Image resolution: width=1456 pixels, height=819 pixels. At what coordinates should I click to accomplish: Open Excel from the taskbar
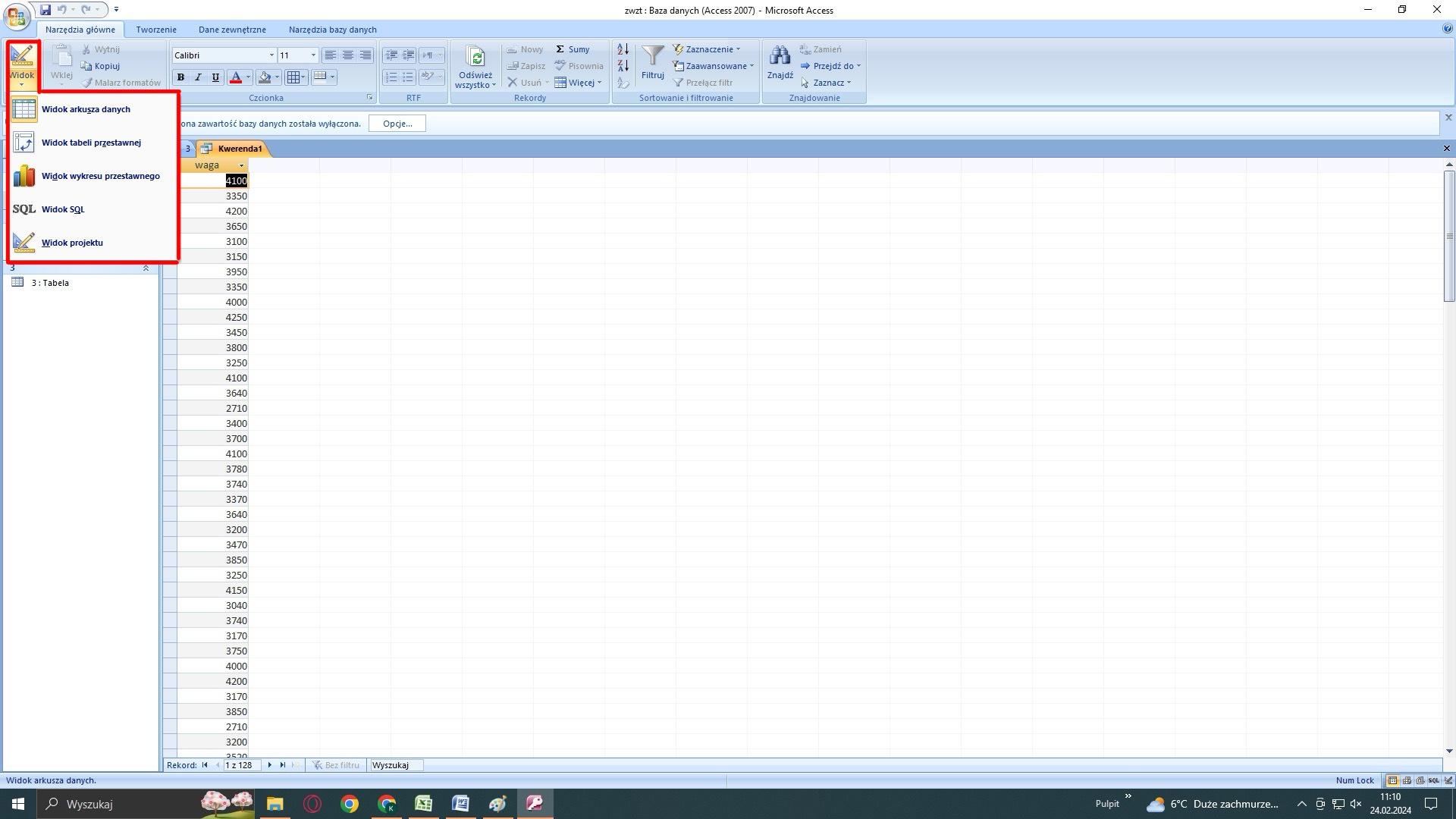(423, 804)
